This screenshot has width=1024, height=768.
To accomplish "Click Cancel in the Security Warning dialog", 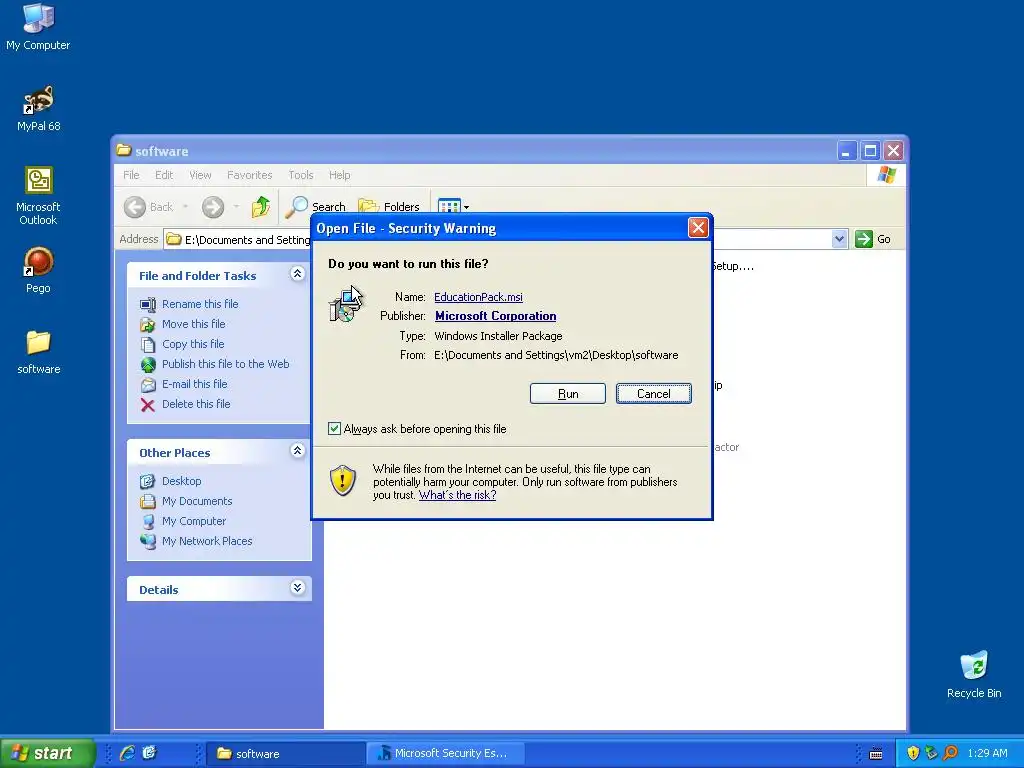I will pyautogui.click(x=654, y=394).
